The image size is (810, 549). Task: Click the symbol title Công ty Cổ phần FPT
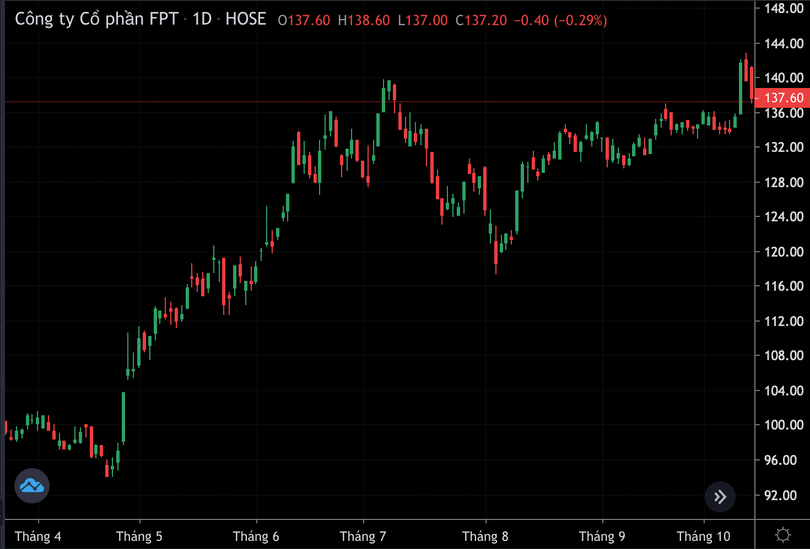[x=95, y=19]
